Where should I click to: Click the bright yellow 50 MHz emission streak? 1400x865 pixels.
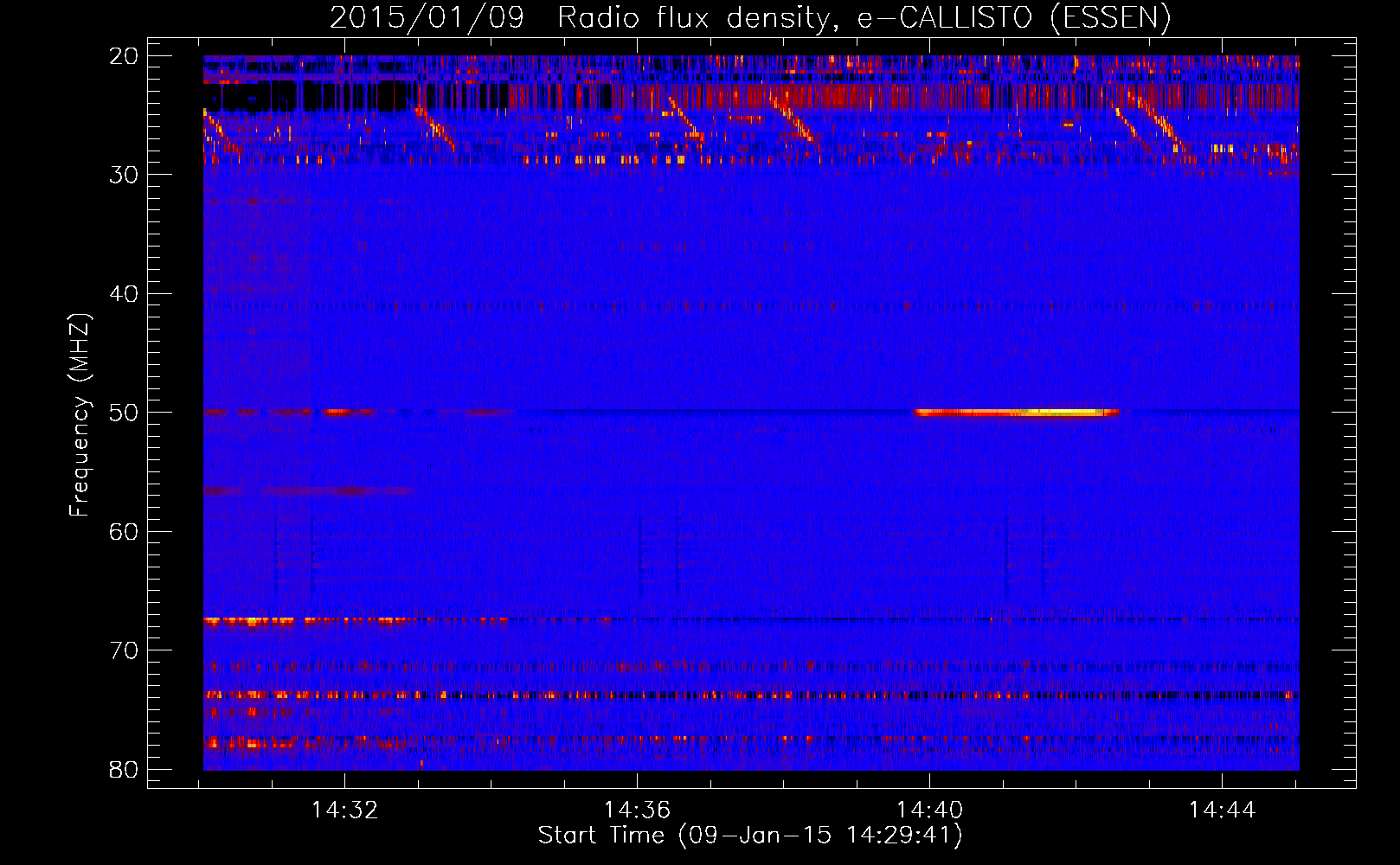click(x=1017, y=413)
